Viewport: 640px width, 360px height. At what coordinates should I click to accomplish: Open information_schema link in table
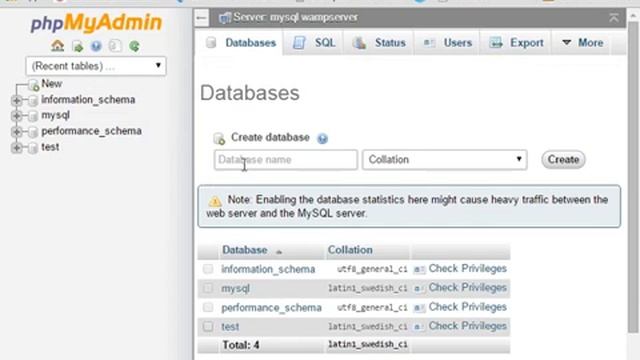pos(268,269)
